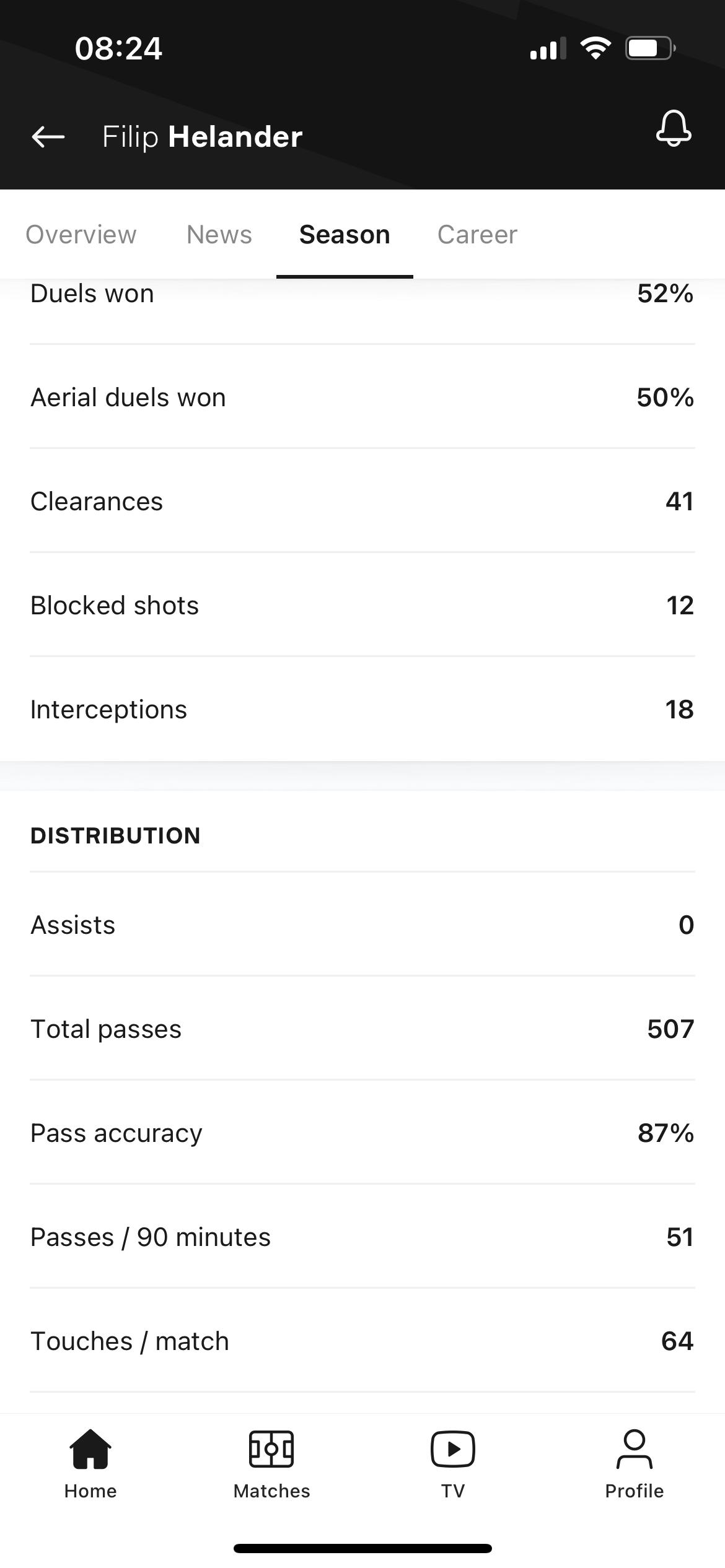
Task: Switch to the Career tab
Action: pos(477,235)
